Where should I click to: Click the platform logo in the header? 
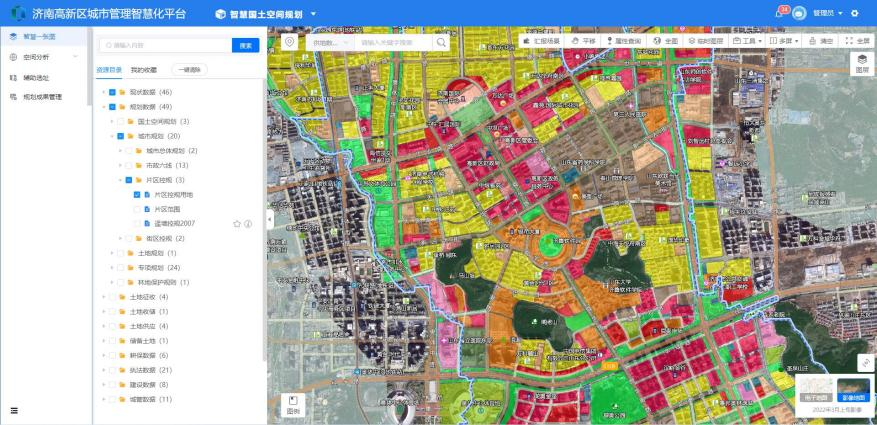click(x=18, y=13)
